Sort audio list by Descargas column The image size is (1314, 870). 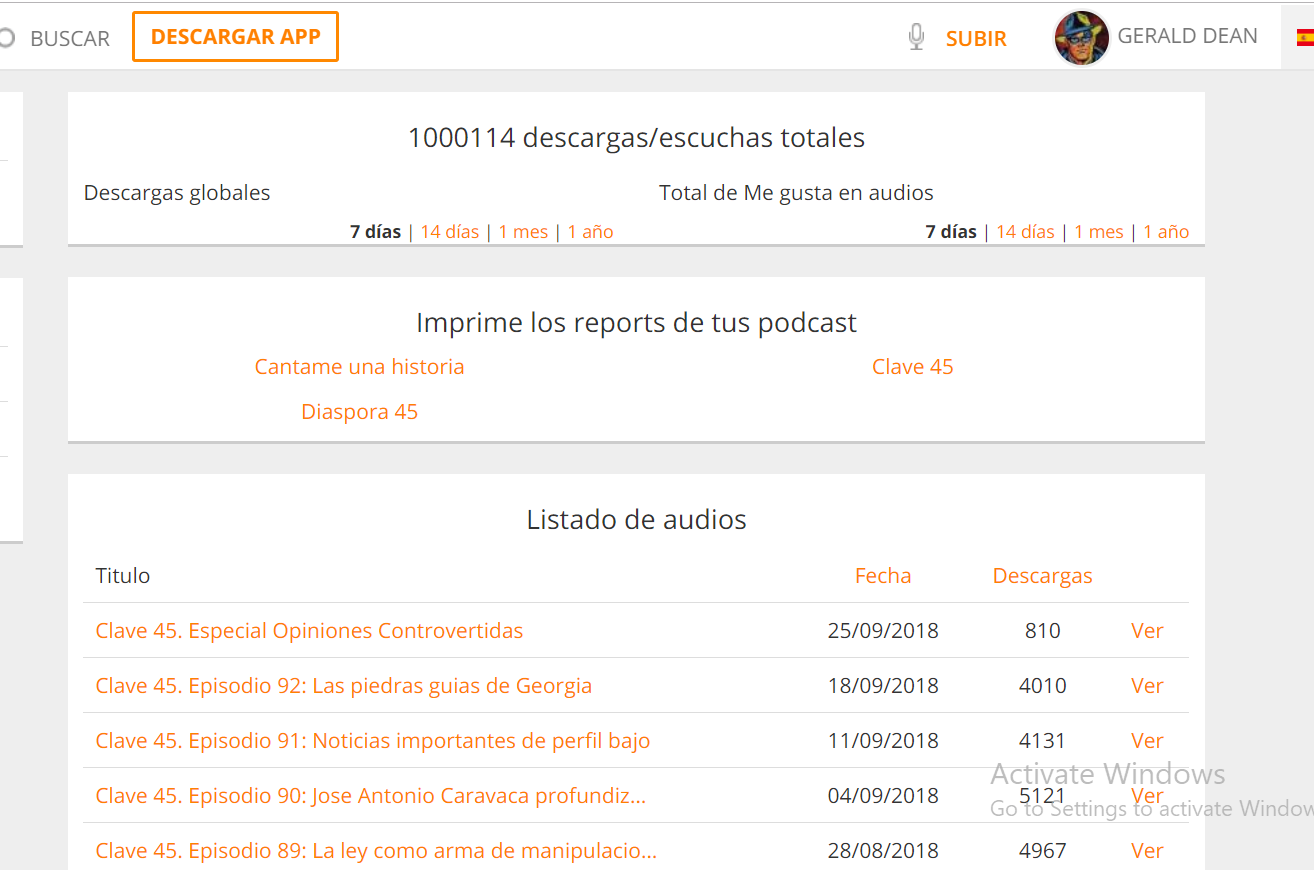point(1042,576)
